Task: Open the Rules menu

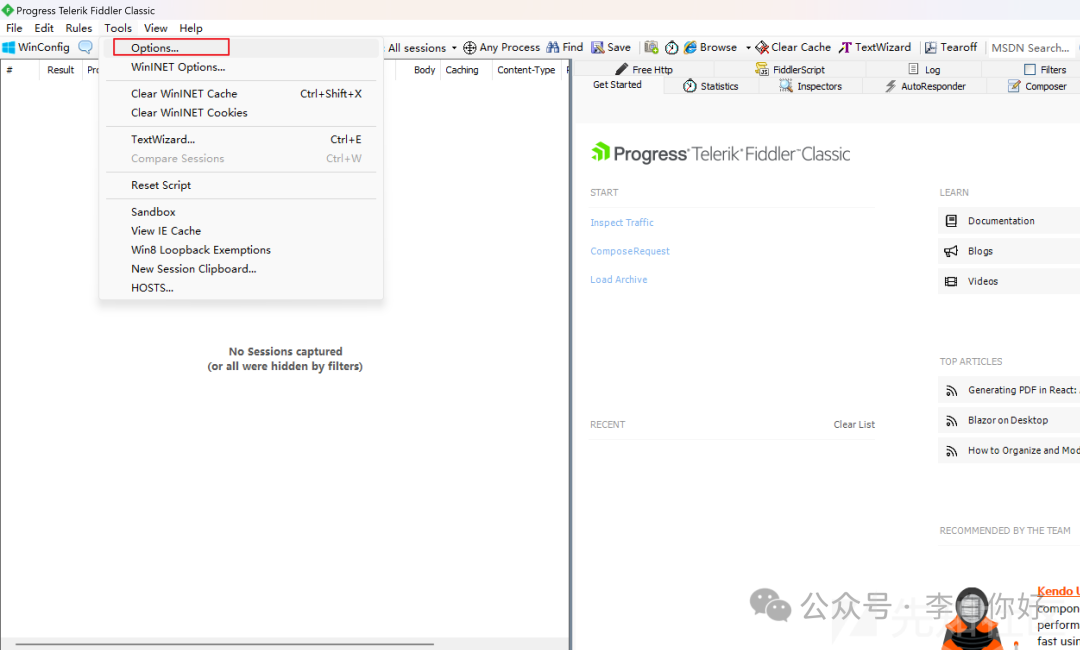Action: tap(79, 28)
